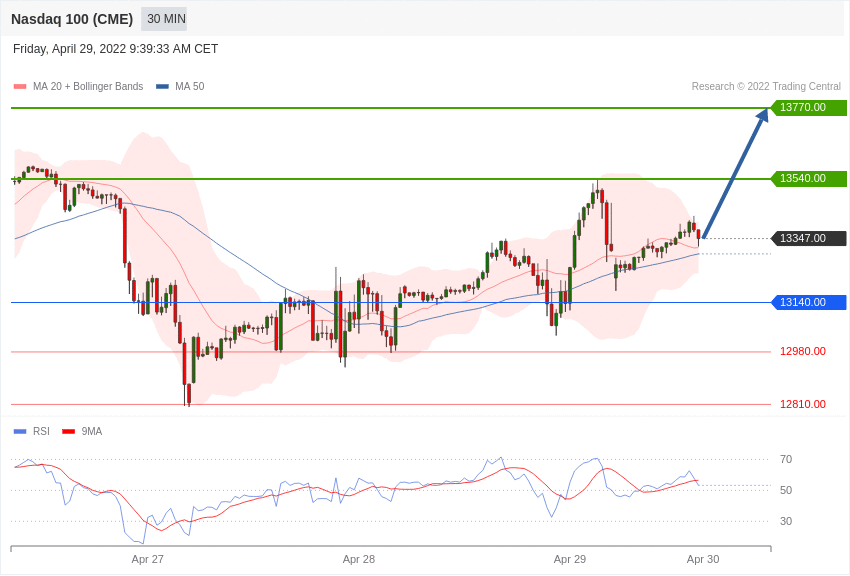Viewport: 850px width, 576px height.
Task: Click the 12980.00 red support value
Action: [x=803, y=352]
